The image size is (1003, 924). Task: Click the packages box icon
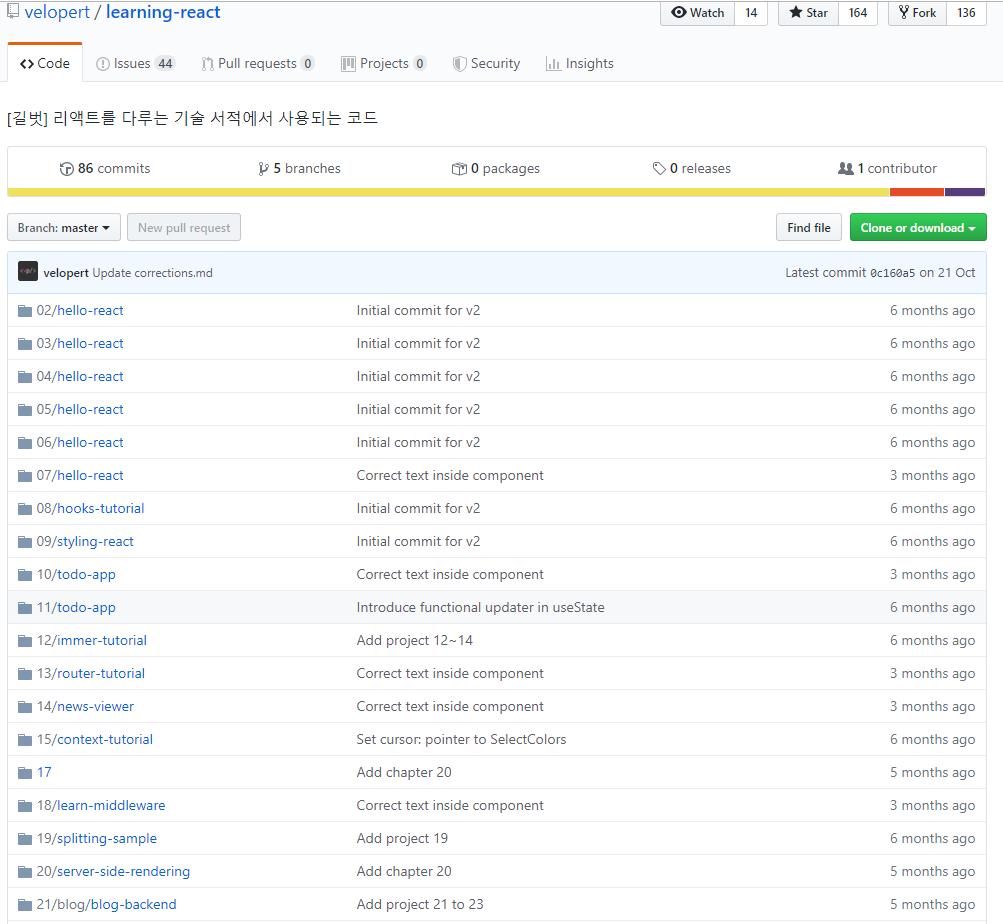click(x=459, y=169)
